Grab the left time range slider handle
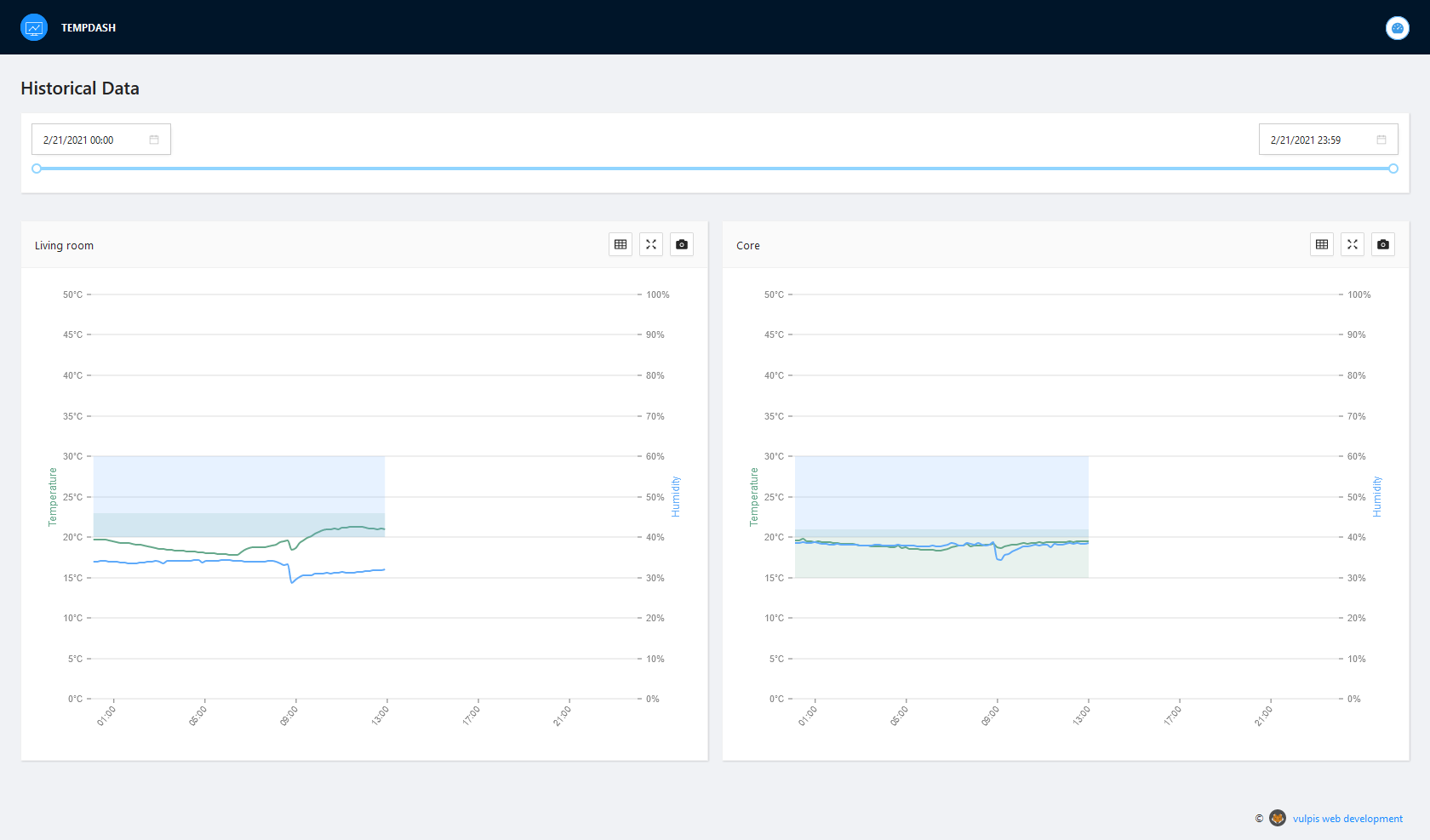This screenshot has height=840, width=1430. 37,169
